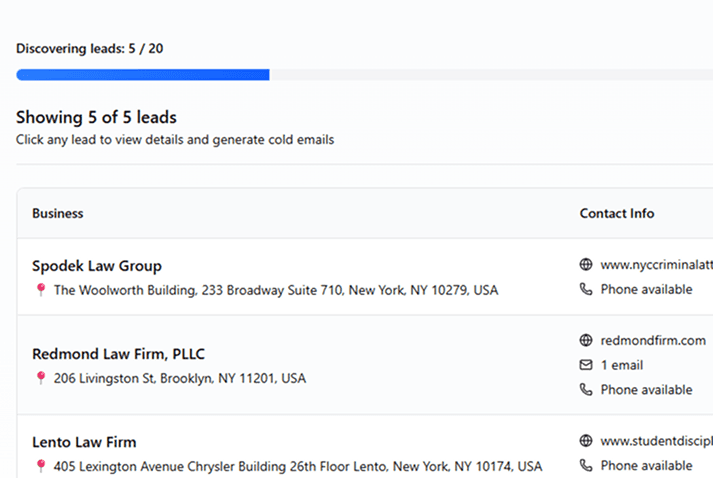This screenshot has width=713, height=478.
Task: Open the Redmond Law Firm, PLLC lead details
Action: coord(118,354)
